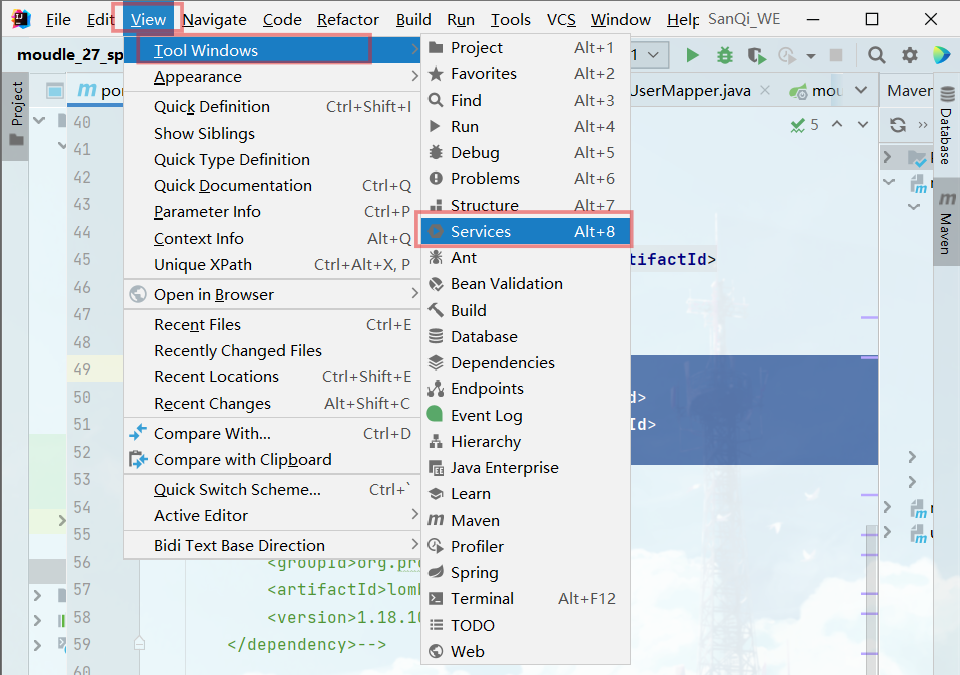The image size is (960, 675).
Task: Click the Stop square icon in toolbar
Action: tap(836, 55)
